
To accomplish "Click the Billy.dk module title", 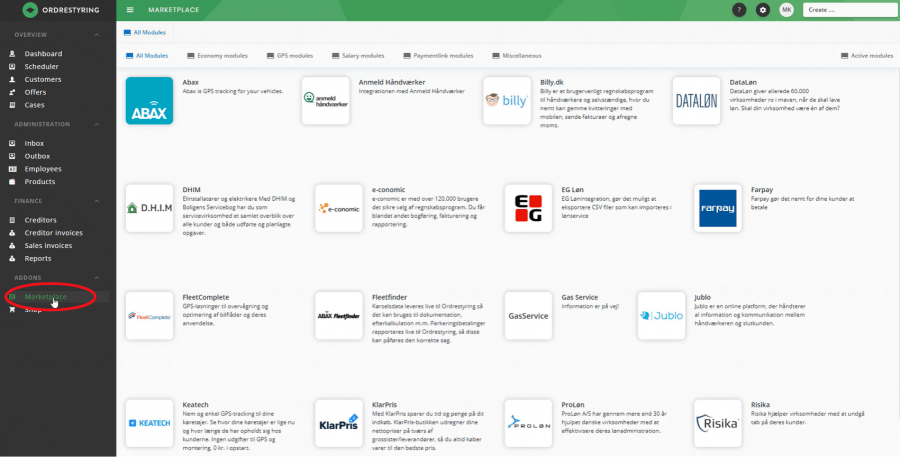I will 552,83.
